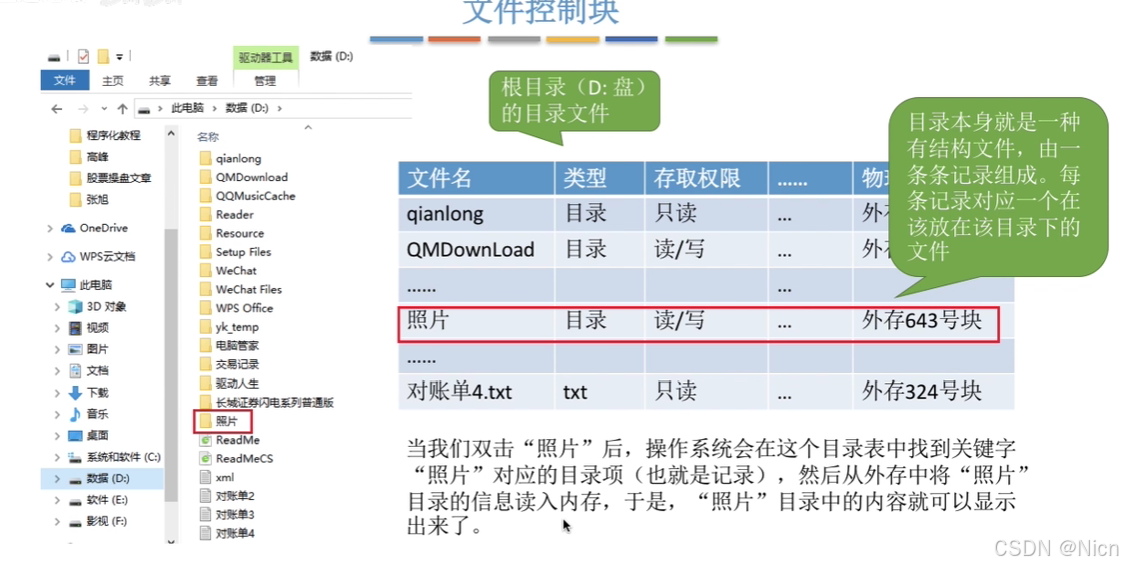Click the drive icon inside the address bar
Image resolution: width=1123 pixels, height=568 pixels.
tap(144, 109)
